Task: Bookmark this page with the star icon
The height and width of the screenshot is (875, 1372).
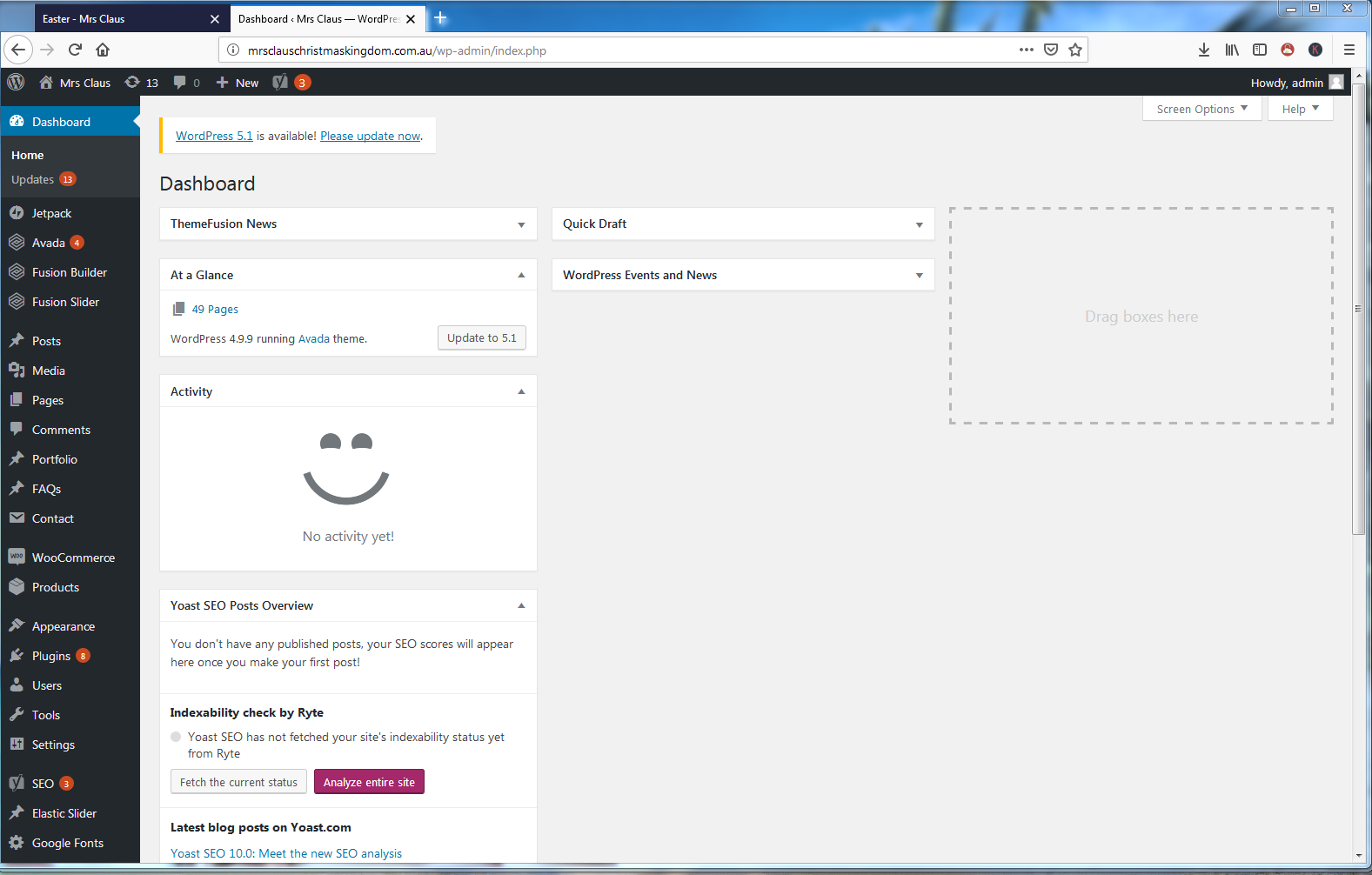Action: (1075, 50)
